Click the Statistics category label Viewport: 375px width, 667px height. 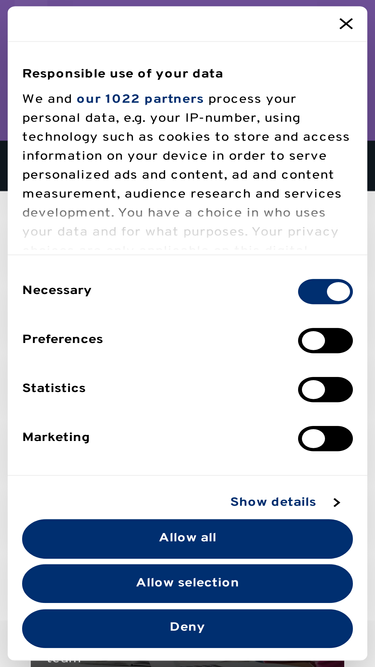click(x=54, y=388)
